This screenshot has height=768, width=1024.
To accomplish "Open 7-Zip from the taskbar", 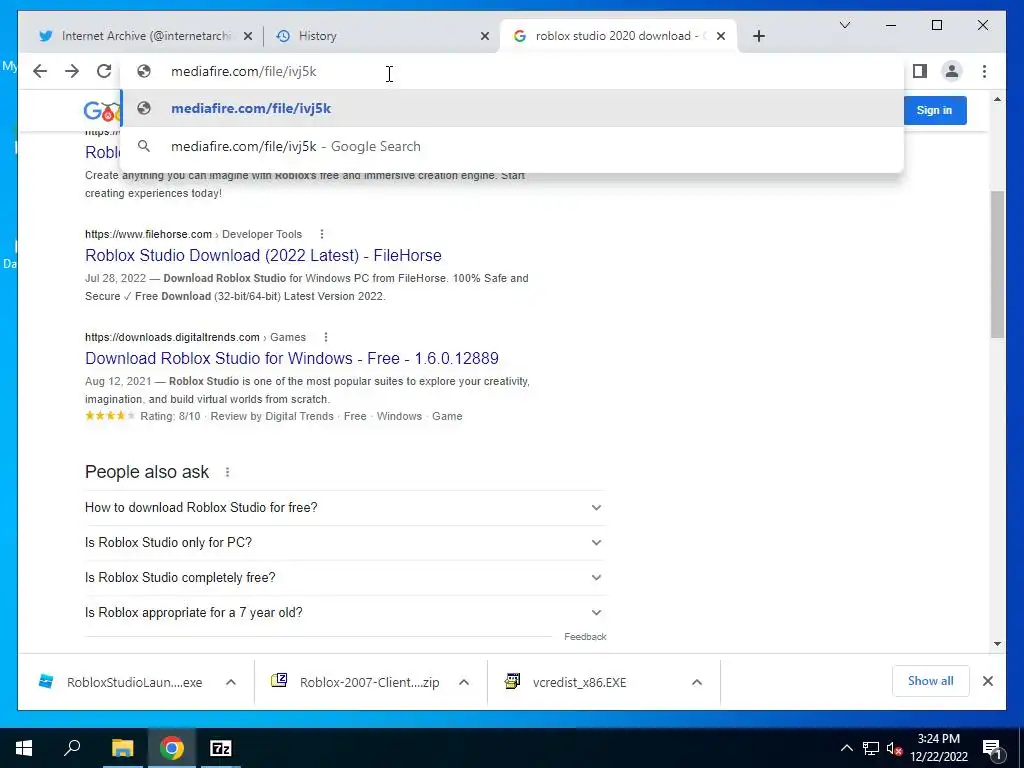I will tap(221, 748).
